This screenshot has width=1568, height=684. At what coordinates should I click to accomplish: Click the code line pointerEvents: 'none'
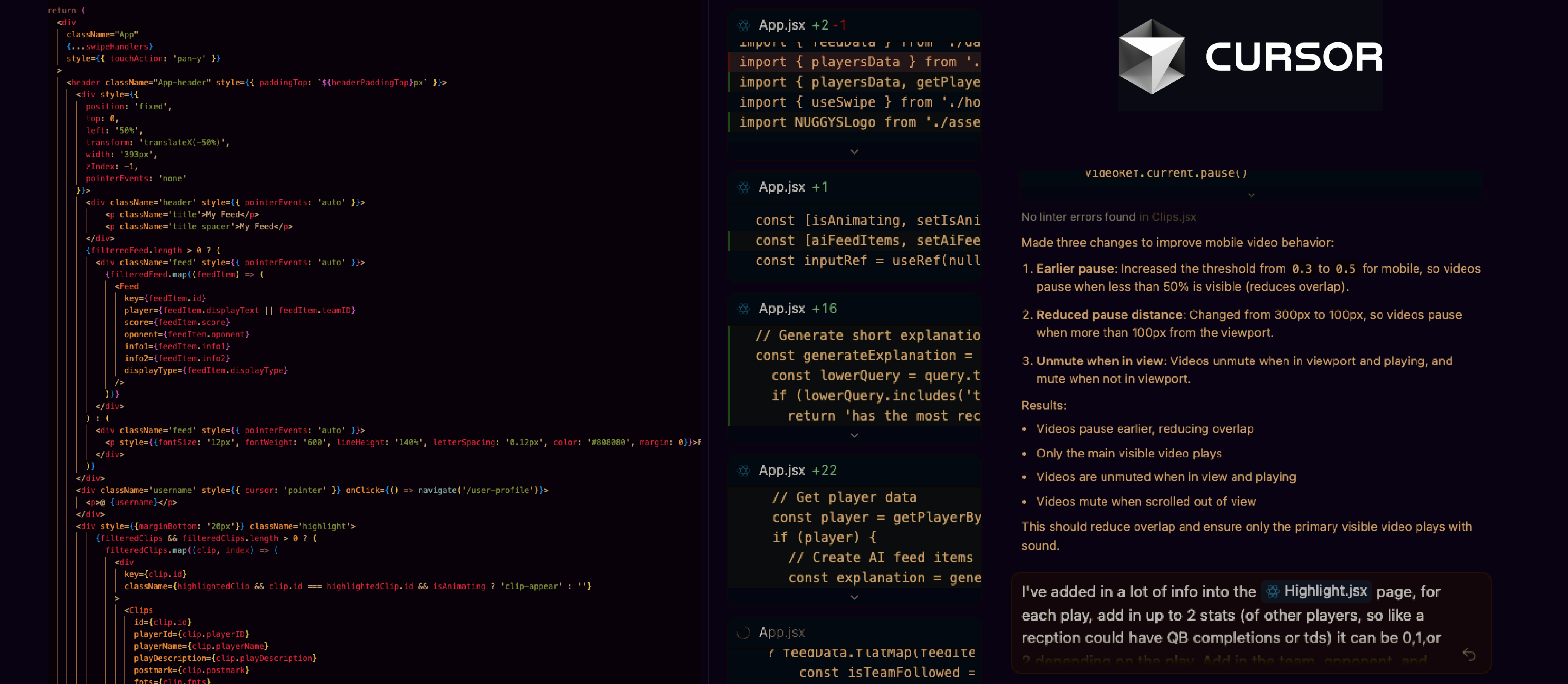[x=136, y=178]
